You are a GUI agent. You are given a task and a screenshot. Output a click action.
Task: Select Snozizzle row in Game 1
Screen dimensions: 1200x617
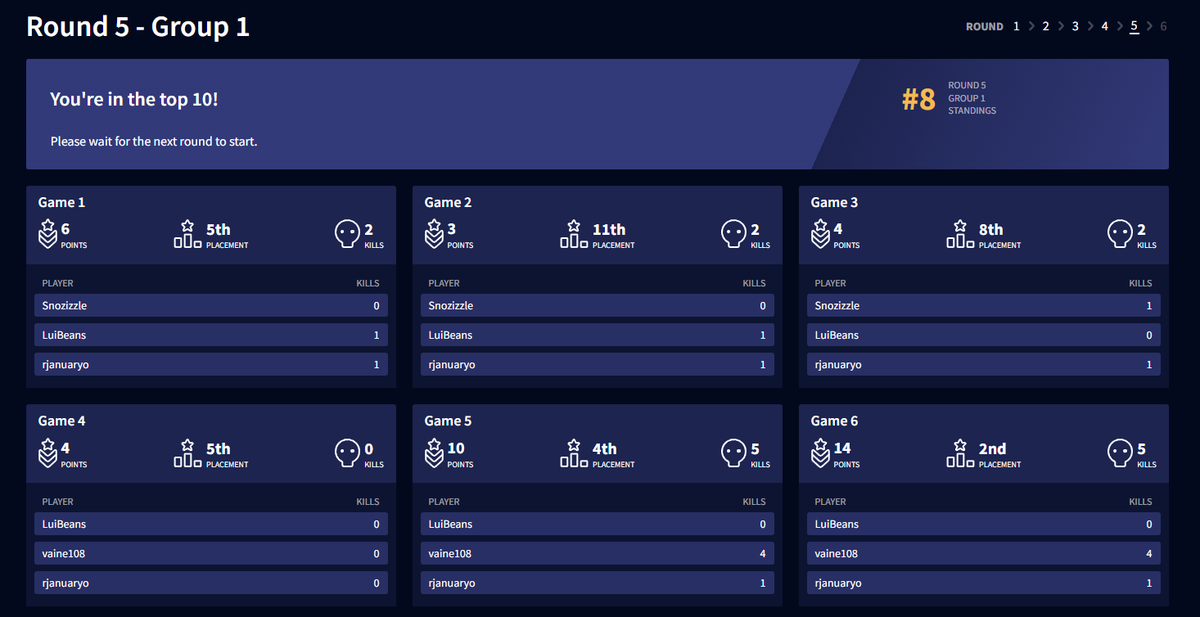[211, 306]
